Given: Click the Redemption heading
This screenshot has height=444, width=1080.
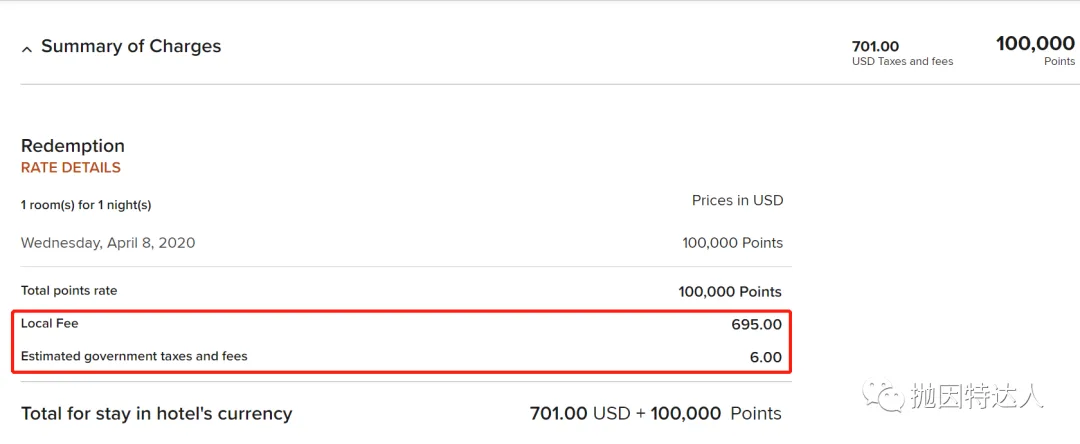Looking at the screenshot, I should [x=73, y=146].
